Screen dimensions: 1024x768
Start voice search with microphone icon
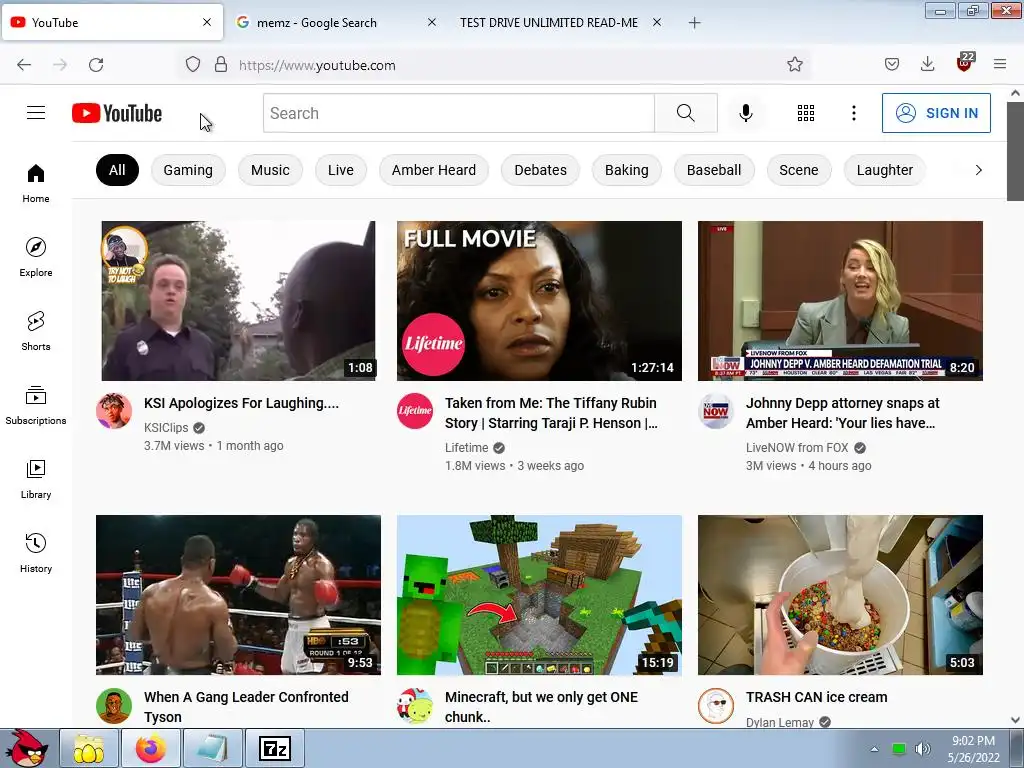pos(746,113)
